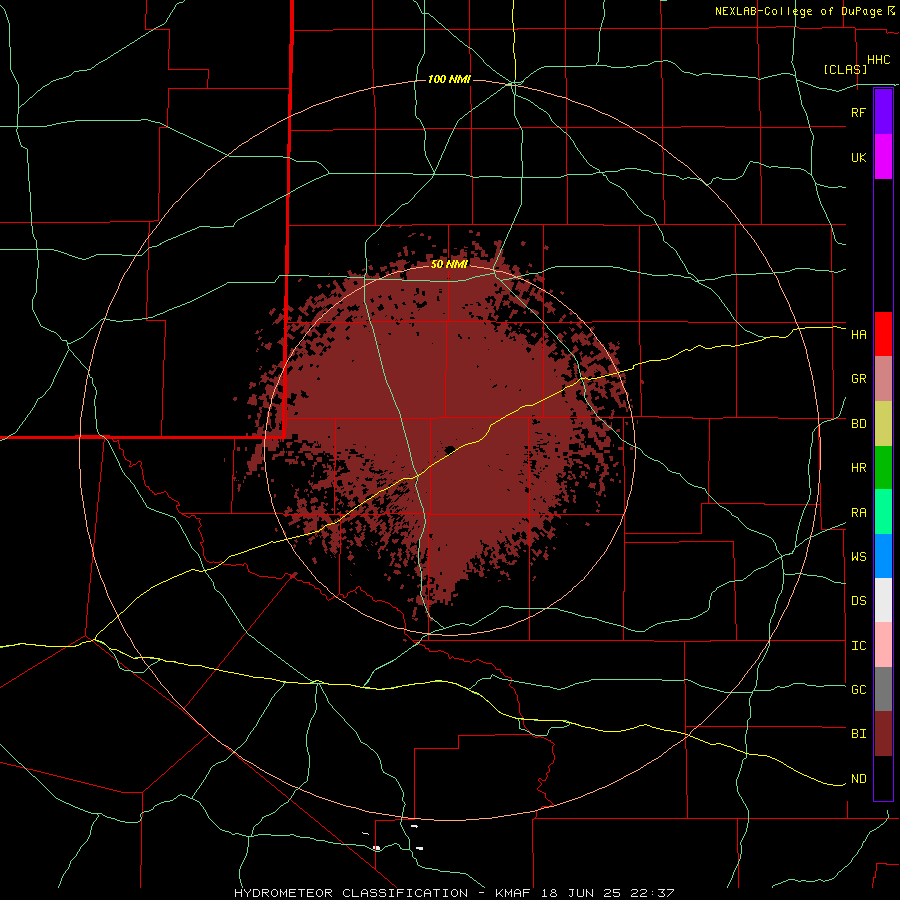Image resolution: width=900 pixels, height=900 pixels.
Task: Click the HHC product label
Action: [x=879, y=60]
